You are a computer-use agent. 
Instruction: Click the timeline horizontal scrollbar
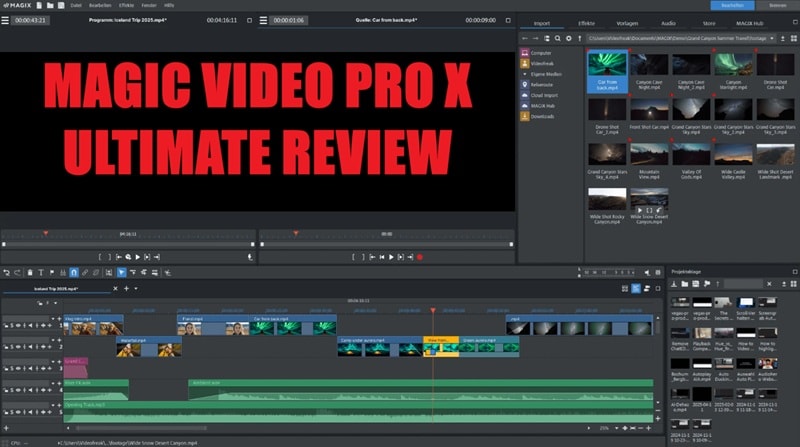pos(141,429)
